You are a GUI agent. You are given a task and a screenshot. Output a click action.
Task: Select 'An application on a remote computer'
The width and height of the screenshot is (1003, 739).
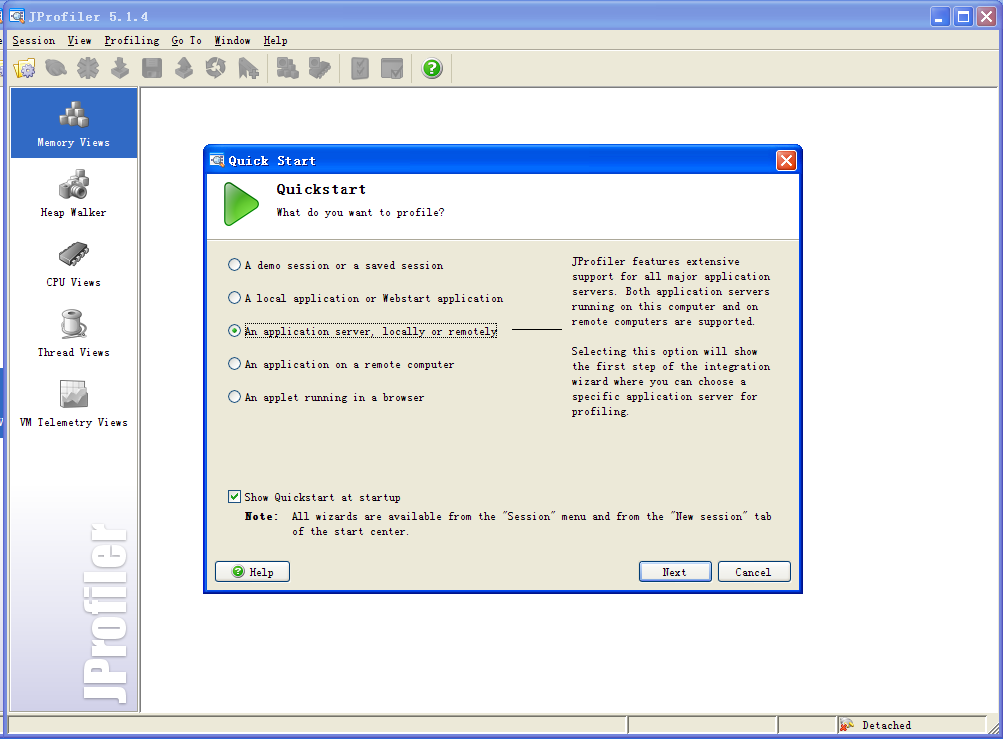tap(342, 364)
